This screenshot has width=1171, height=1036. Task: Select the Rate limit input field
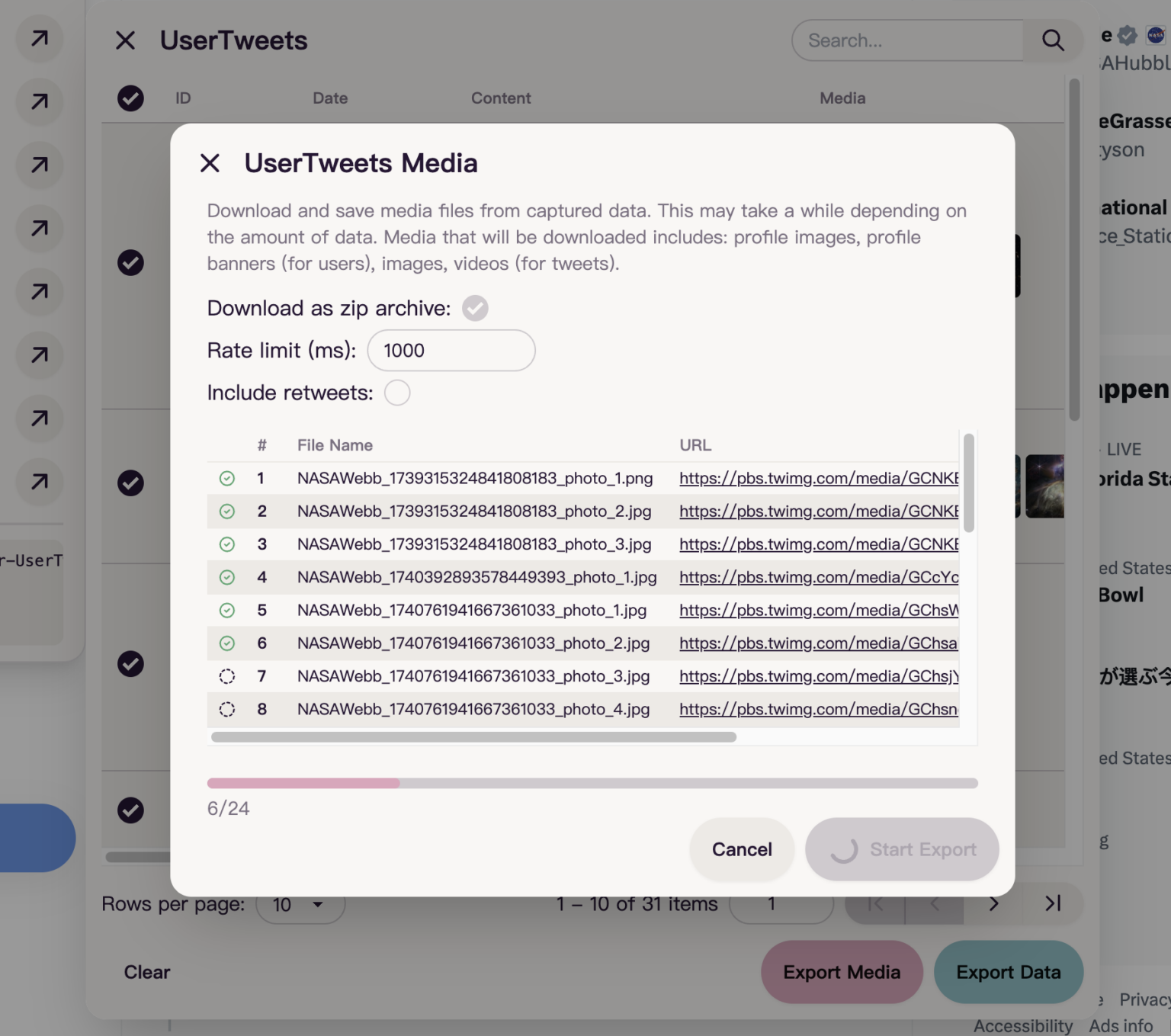(451, 350)
